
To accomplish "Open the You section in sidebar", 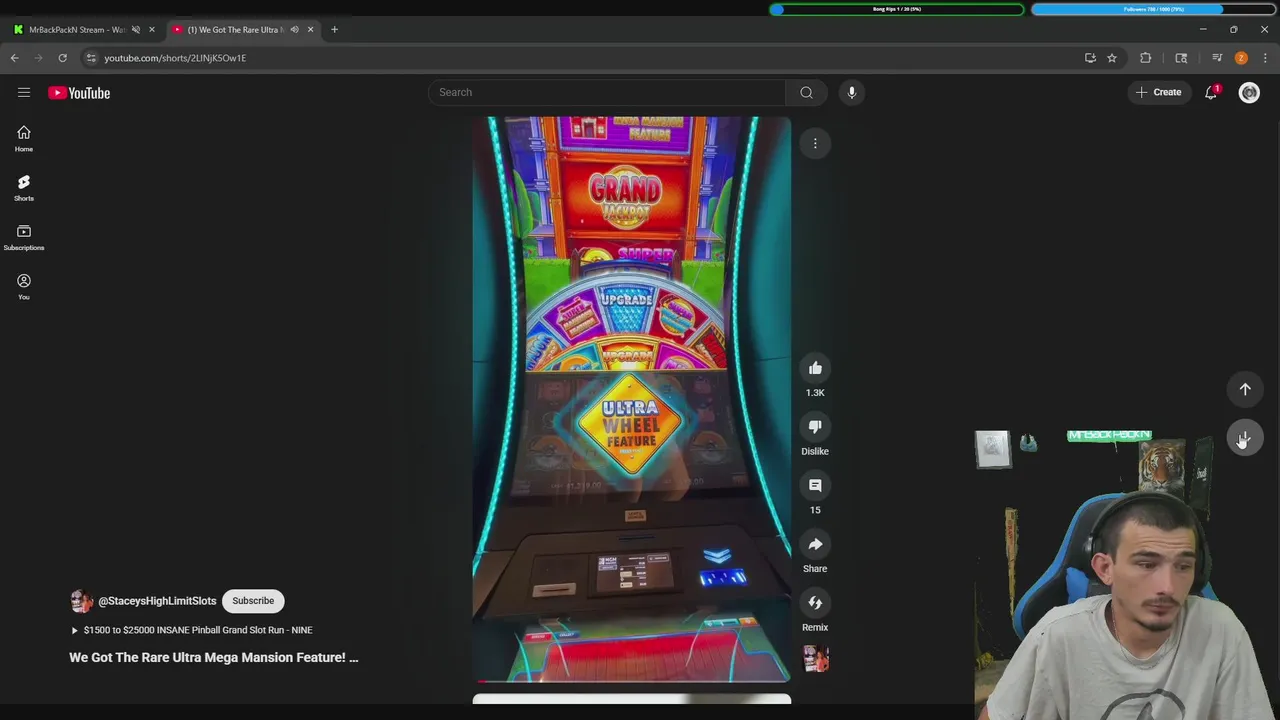I will (x=24, y=286).
